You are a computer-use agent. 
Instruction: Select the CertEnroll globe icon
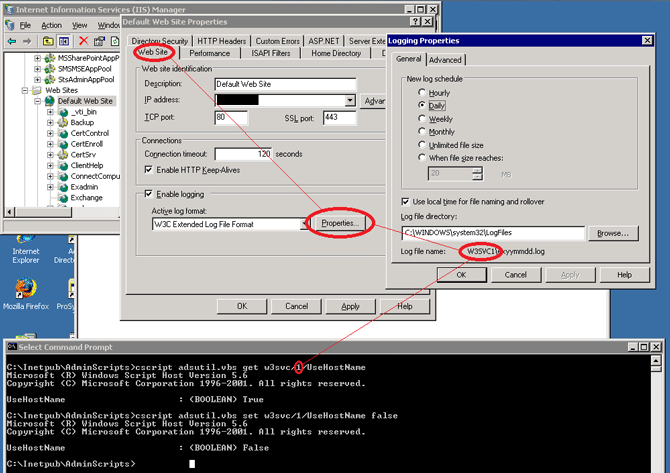click(63, 144)
